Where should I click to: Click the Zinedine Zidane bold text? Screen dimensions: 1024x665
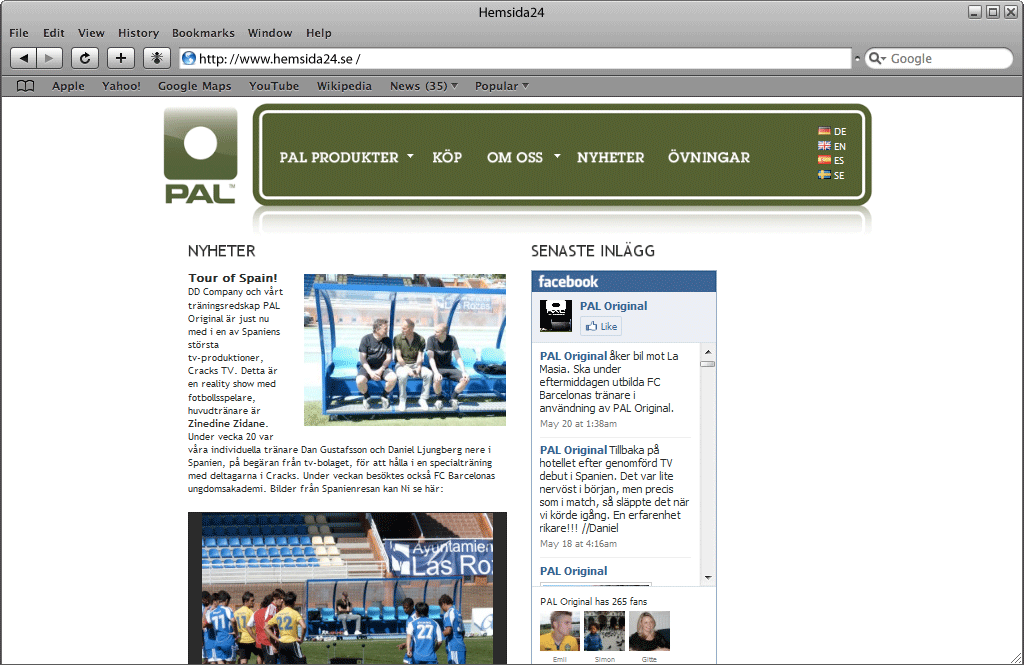[228, 423]
